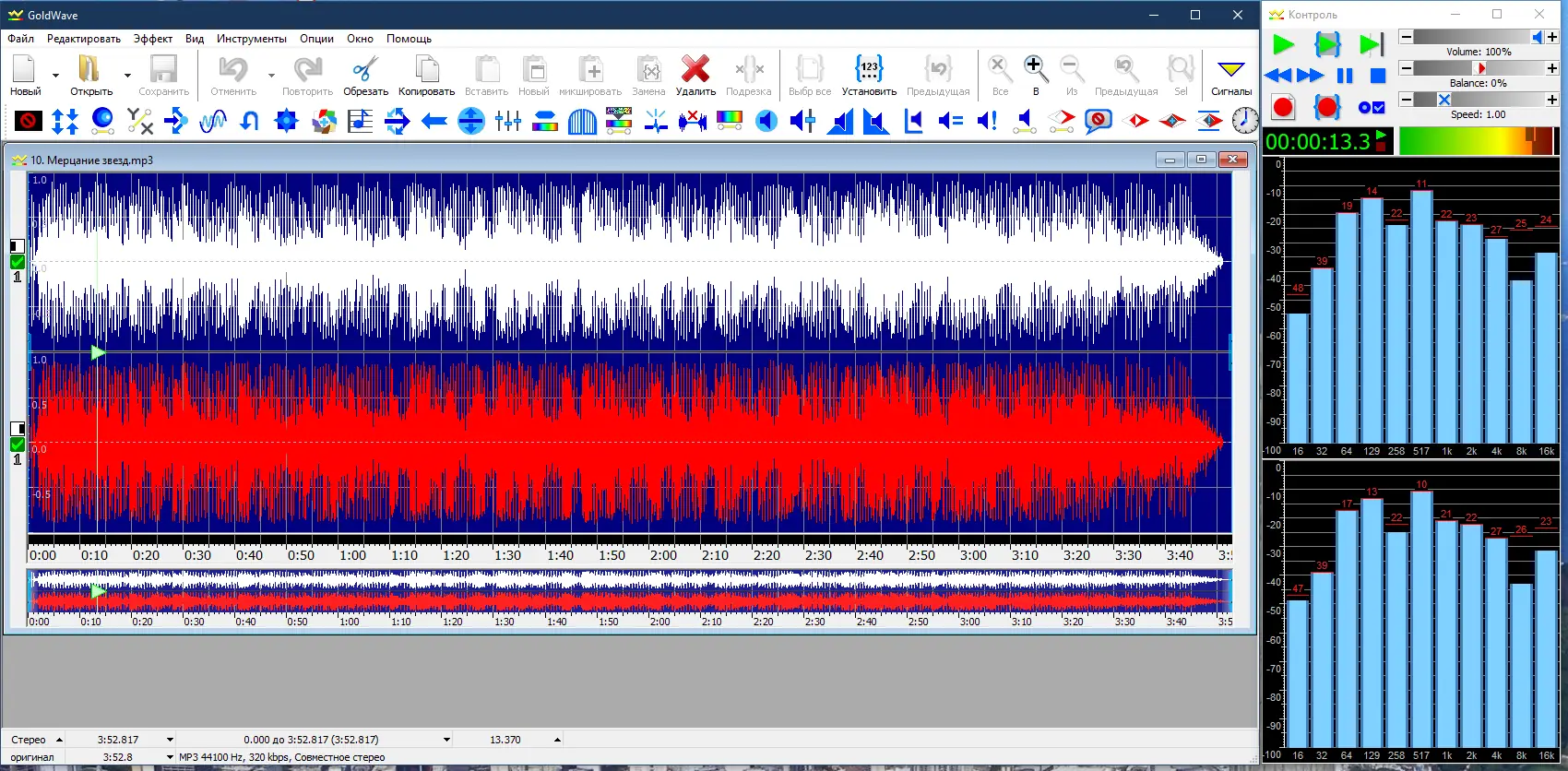Click the Обрезать scissors tool
1568x771 pixels.
[365, 70]
